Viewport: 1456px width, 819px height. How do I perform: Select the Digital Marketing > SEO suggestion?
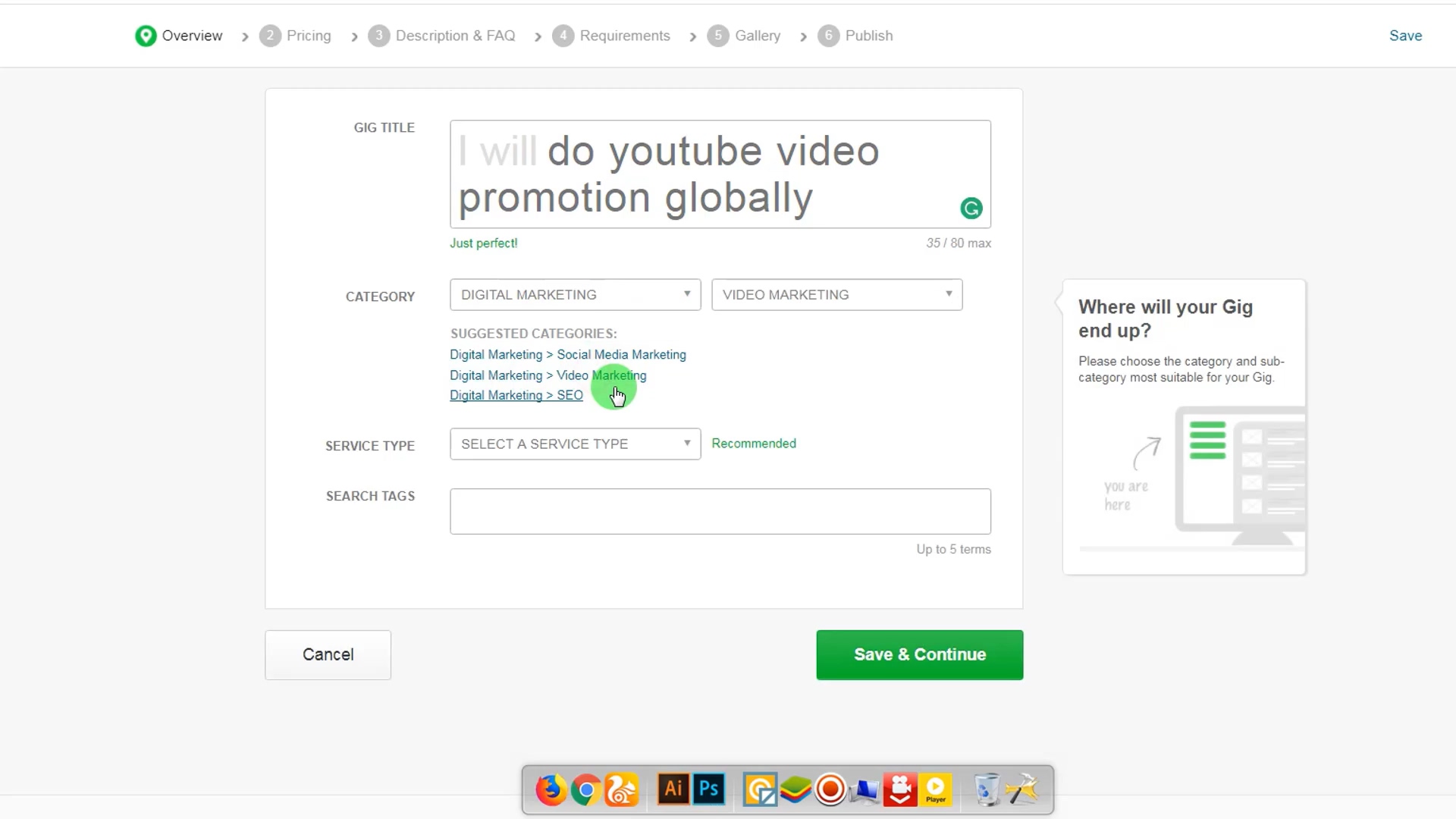point(516,395)
